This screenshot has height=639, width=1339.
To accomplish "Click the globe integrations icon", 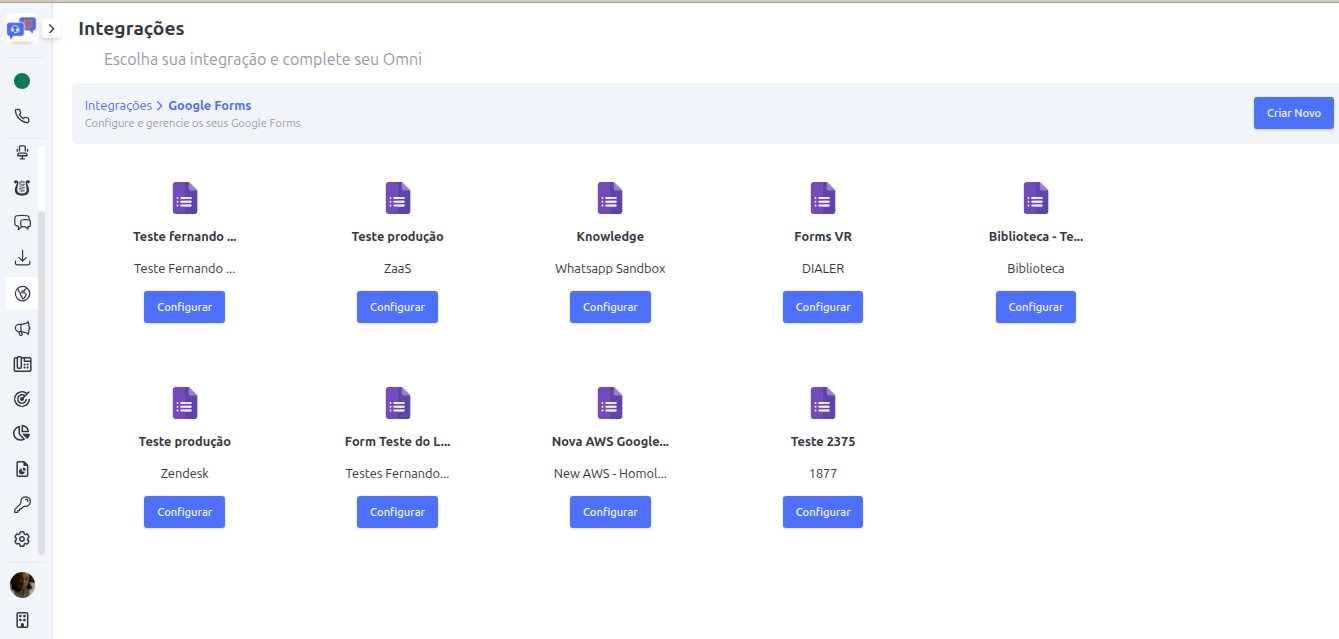I will 21,293.
